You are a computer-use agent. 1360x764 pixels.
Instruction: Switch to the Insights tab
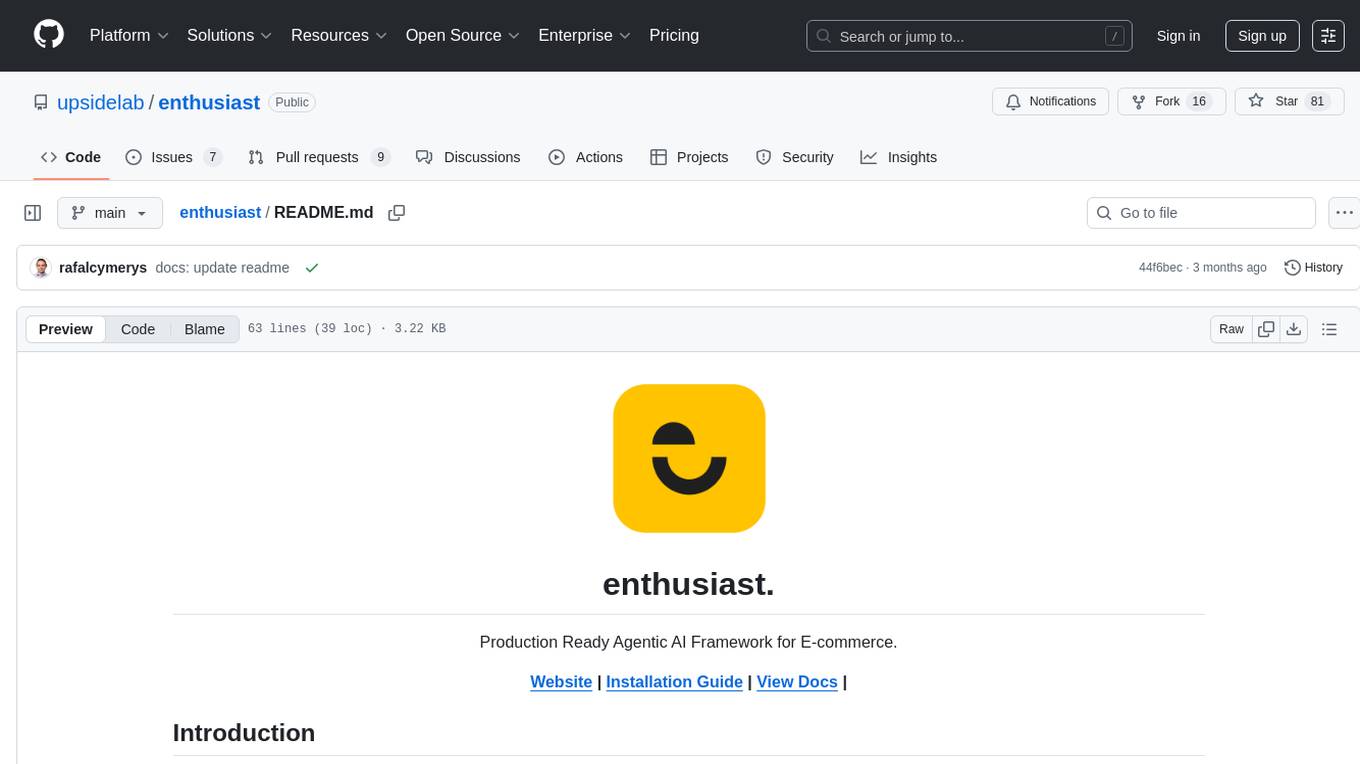pyautogui.click(x=899, y=157)
